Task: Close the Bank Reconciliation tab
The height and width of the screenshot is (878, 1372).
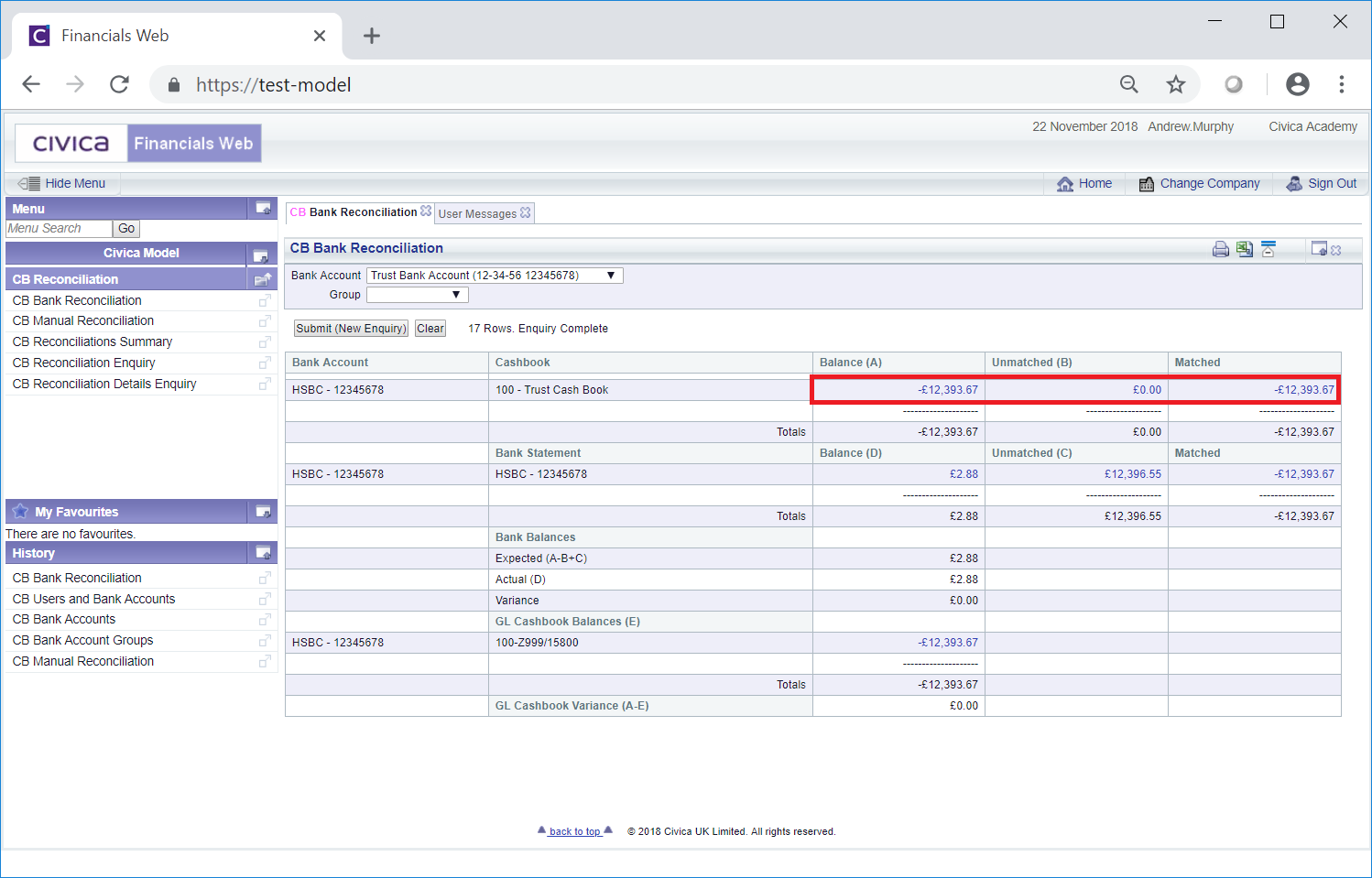Action: pyautogui.click(x=426, y=211)
